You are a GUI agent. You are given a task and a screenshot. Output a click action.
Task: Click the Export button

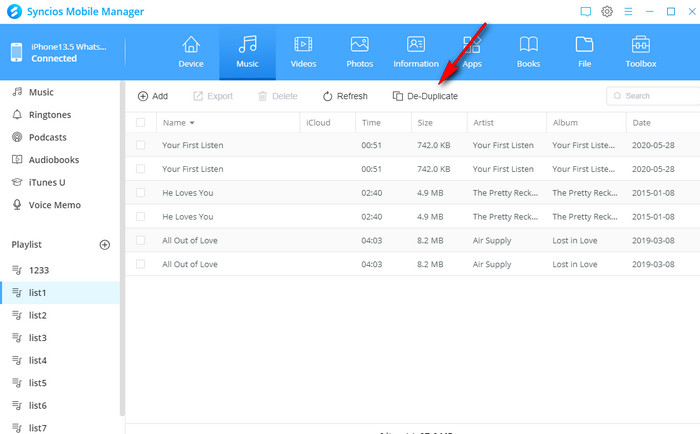pos(213,96)
